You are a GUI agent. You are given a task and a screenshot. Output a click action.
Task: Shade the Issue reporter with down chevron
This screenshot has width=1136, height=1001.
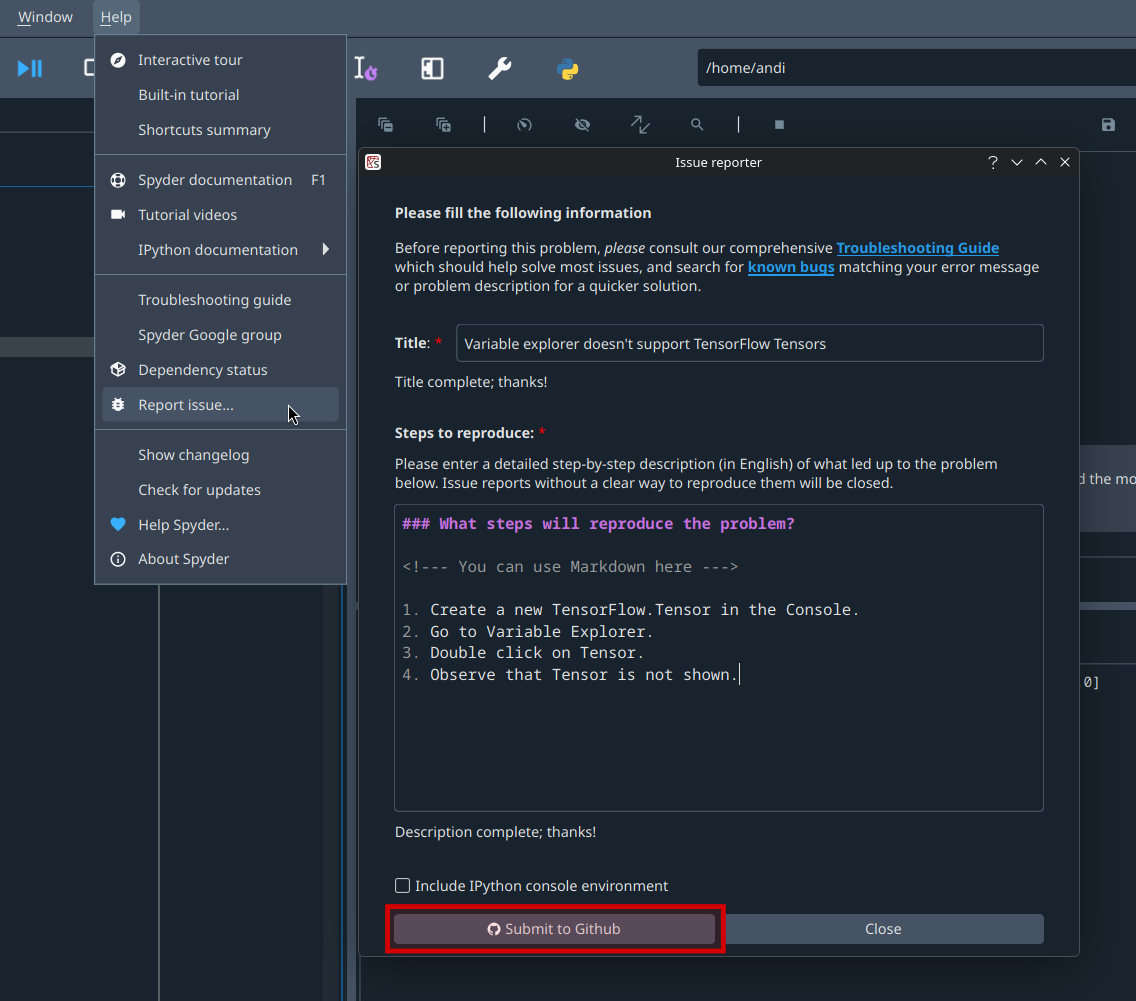coord(1016,162)
